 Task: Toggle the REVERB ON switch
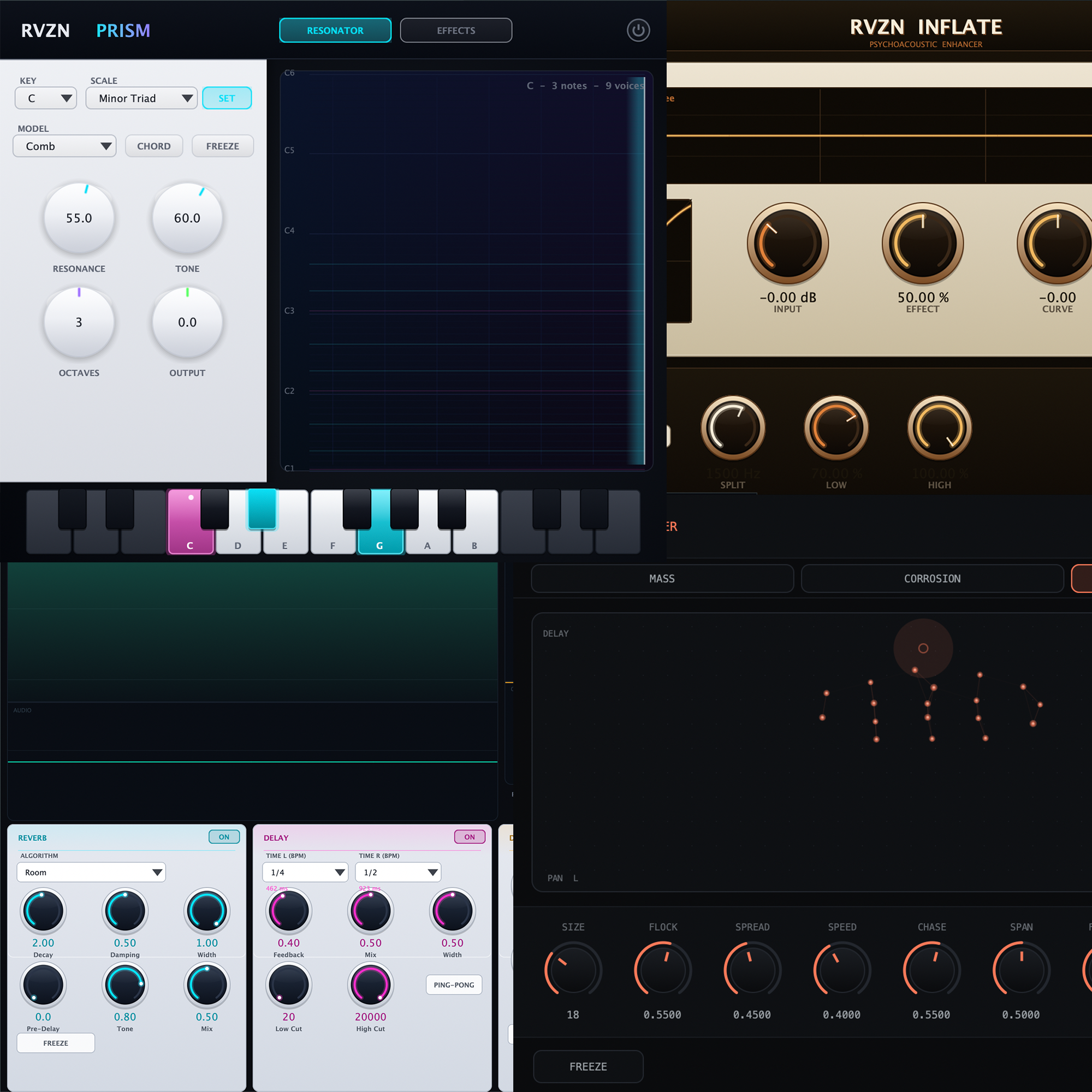224,837
